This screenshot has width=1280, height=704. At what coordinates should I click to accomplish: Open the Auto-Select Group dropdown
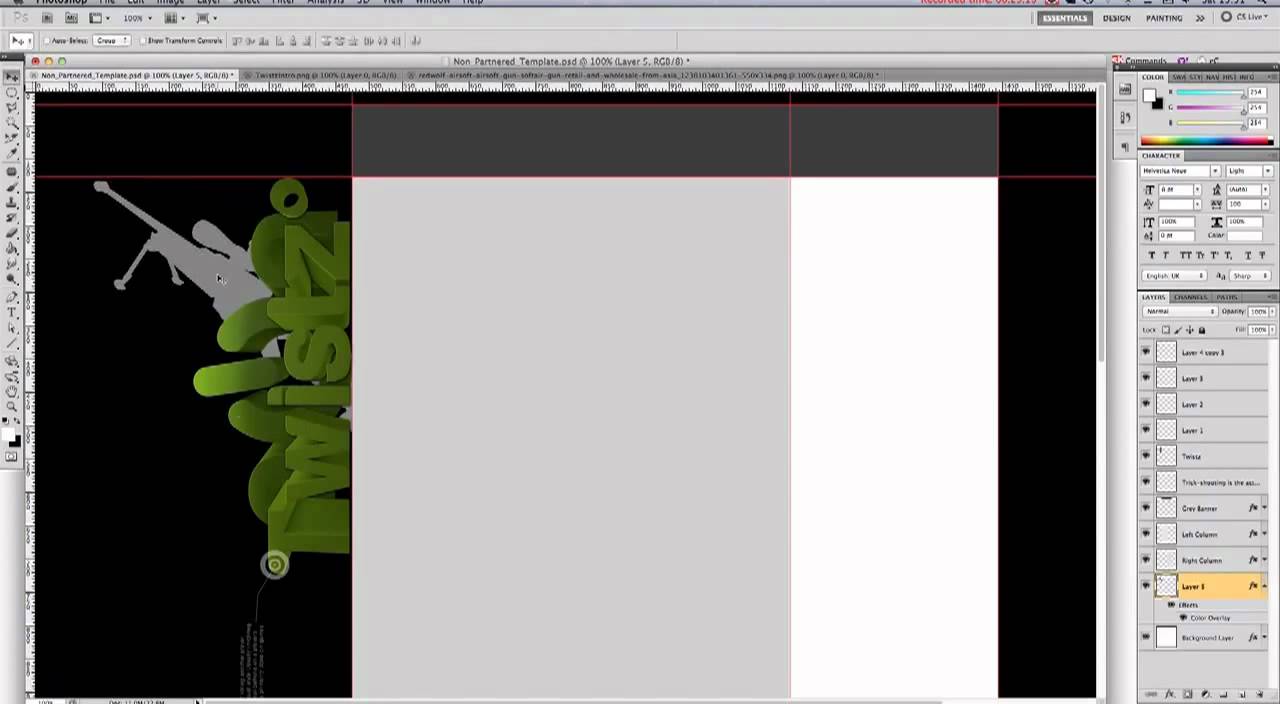point(112,41)
